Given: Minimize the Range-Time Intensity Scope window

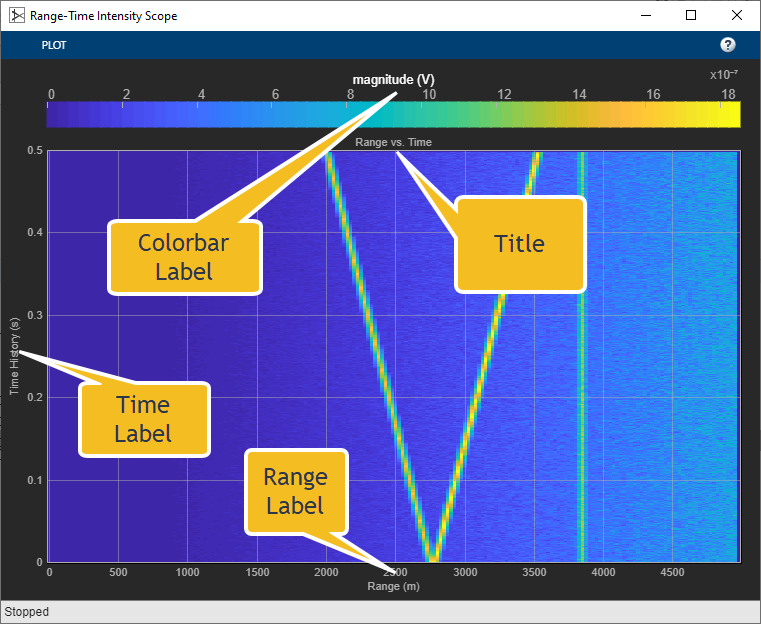Looking at the screenshot, I should point(645,16).
